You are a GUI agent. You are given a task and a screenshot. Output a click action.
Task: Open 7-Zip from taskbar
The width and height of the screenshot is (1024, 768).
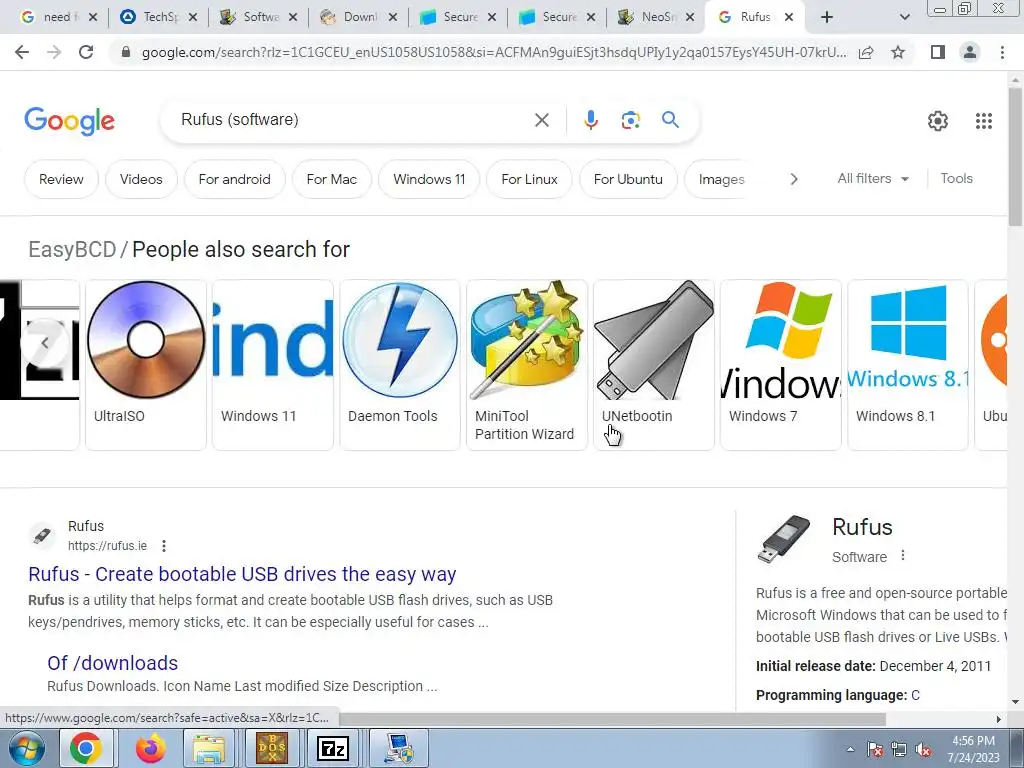(x=332, y=748)
